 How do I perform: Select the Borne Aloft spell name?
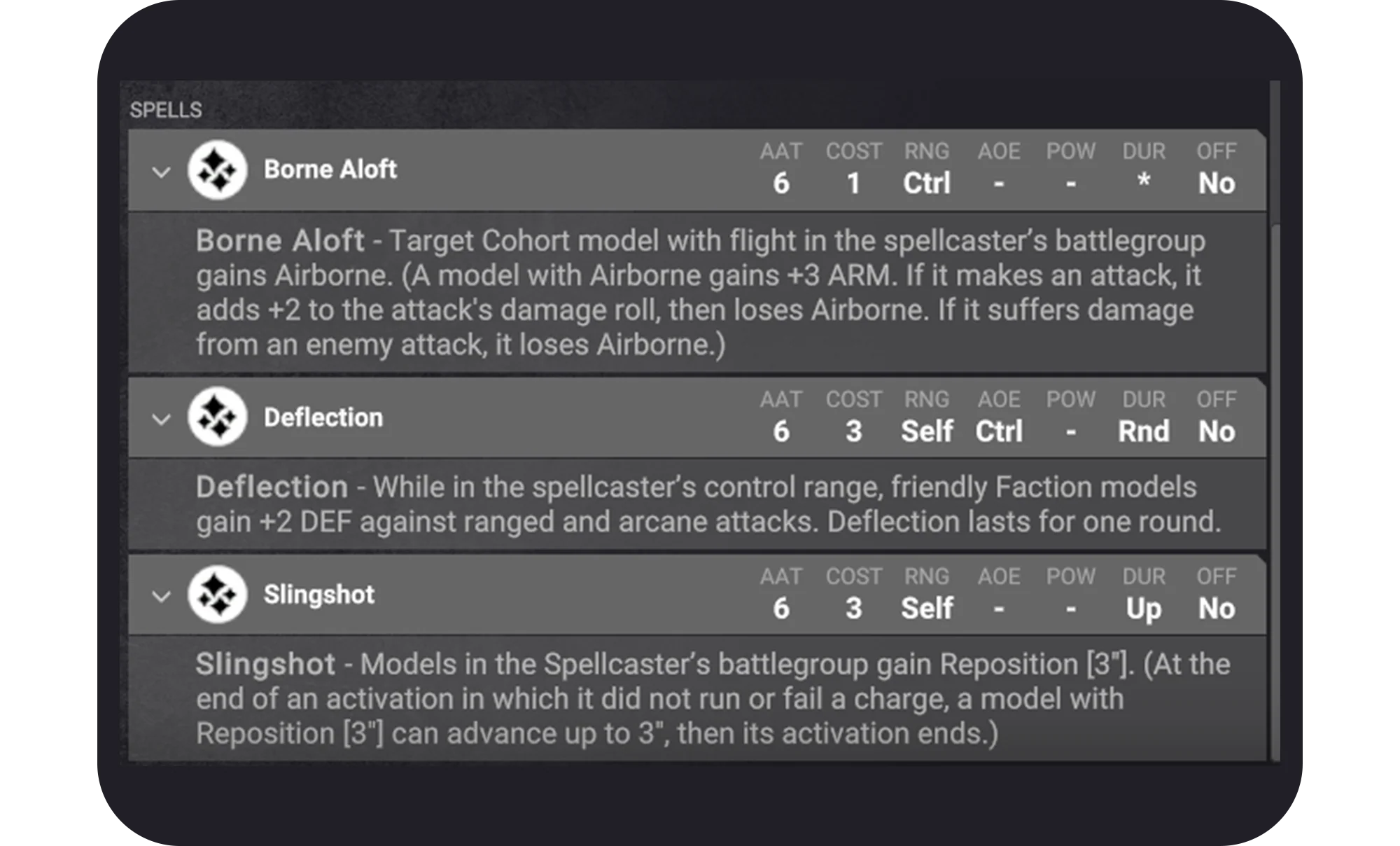click(330, 169)
